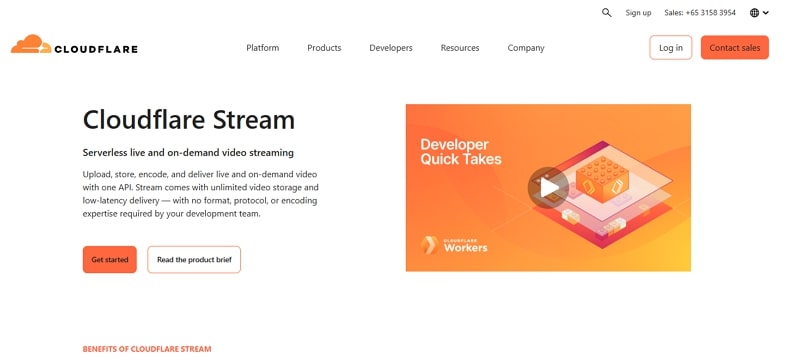Click the Cloudflare Workers logo in the video
The image size is (800, 361).
pyautogui.click(x=454, y=245)
